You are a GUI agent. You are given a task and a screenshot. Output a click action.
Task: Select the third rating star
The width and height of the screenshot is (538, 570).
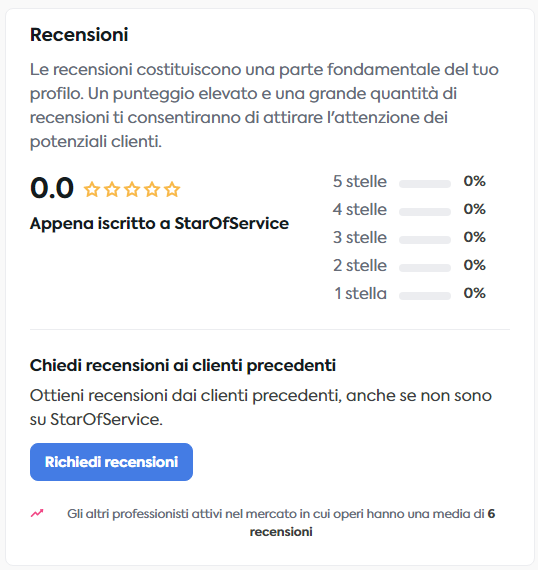click(132, 190)
